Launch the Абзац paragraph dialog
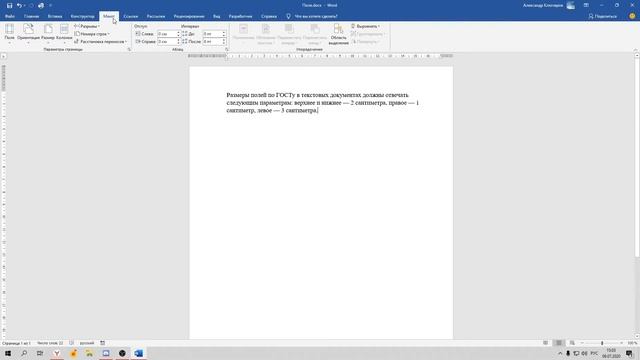This screenshot has height=360, width=640. tap(227, 49)
